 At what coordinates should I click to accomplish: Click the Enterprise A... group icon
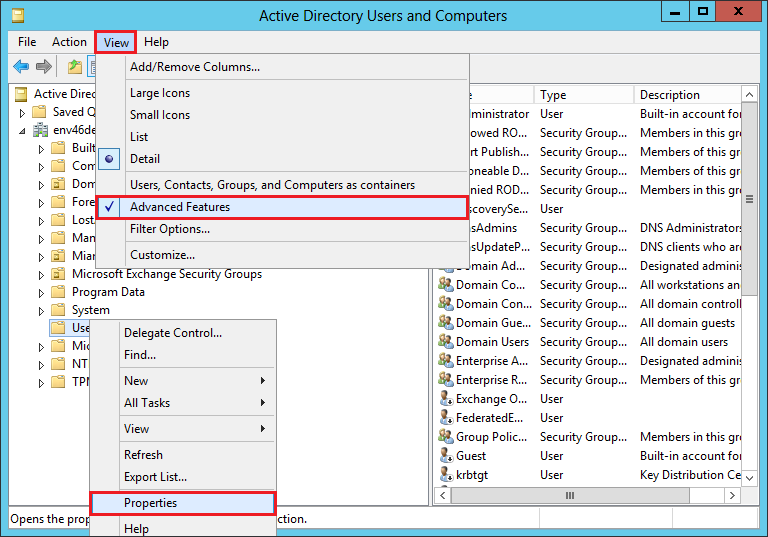(446, 361)
